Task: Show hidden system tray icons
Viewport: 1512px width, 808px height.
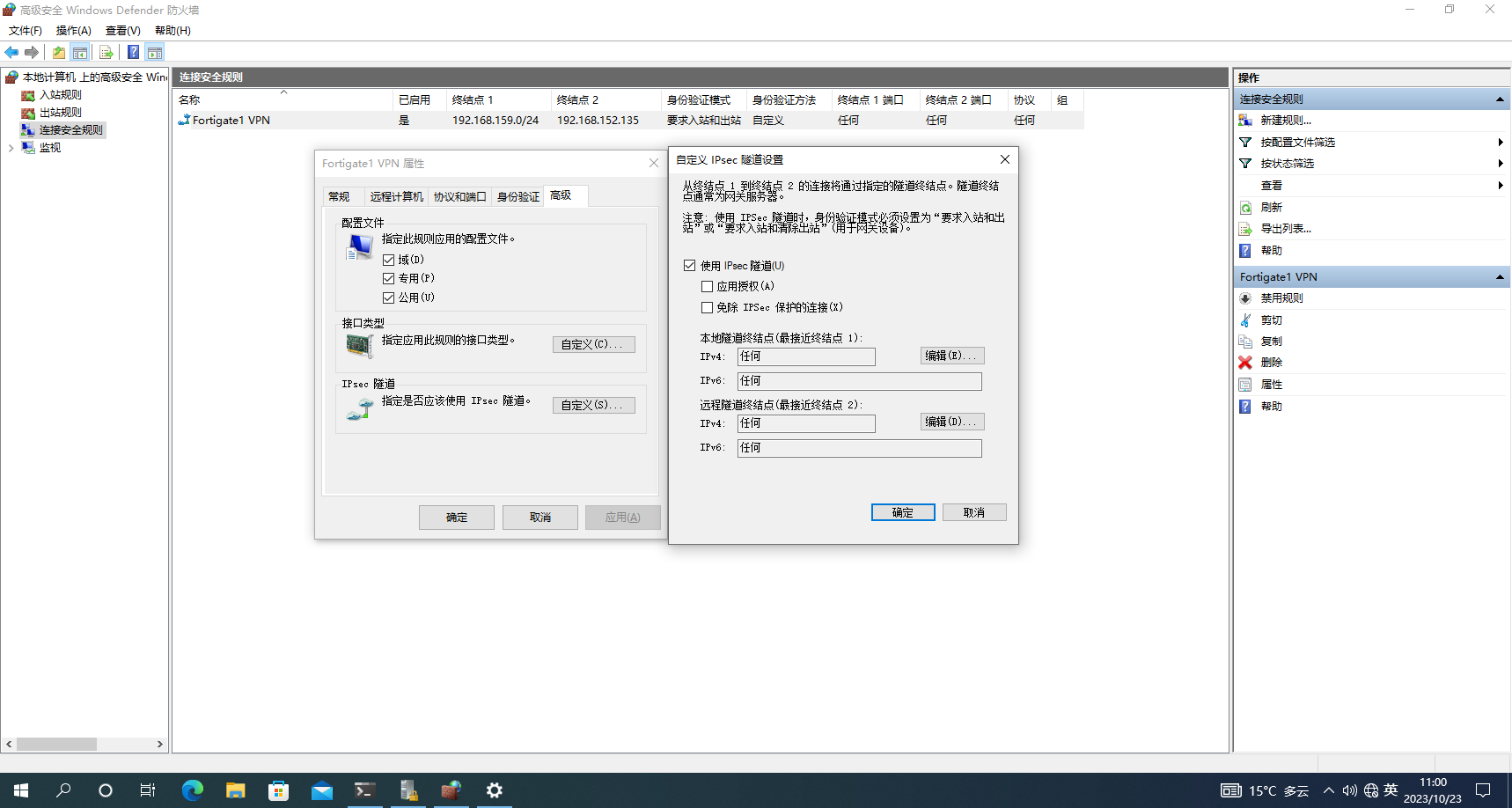Action: point(1329,790)
